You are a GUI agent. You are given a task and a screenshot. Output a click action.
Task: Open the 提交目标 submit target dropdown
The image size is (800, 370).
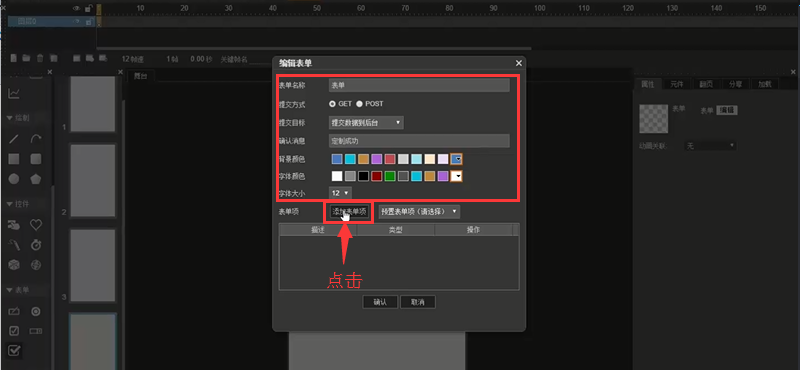(366, 122)
